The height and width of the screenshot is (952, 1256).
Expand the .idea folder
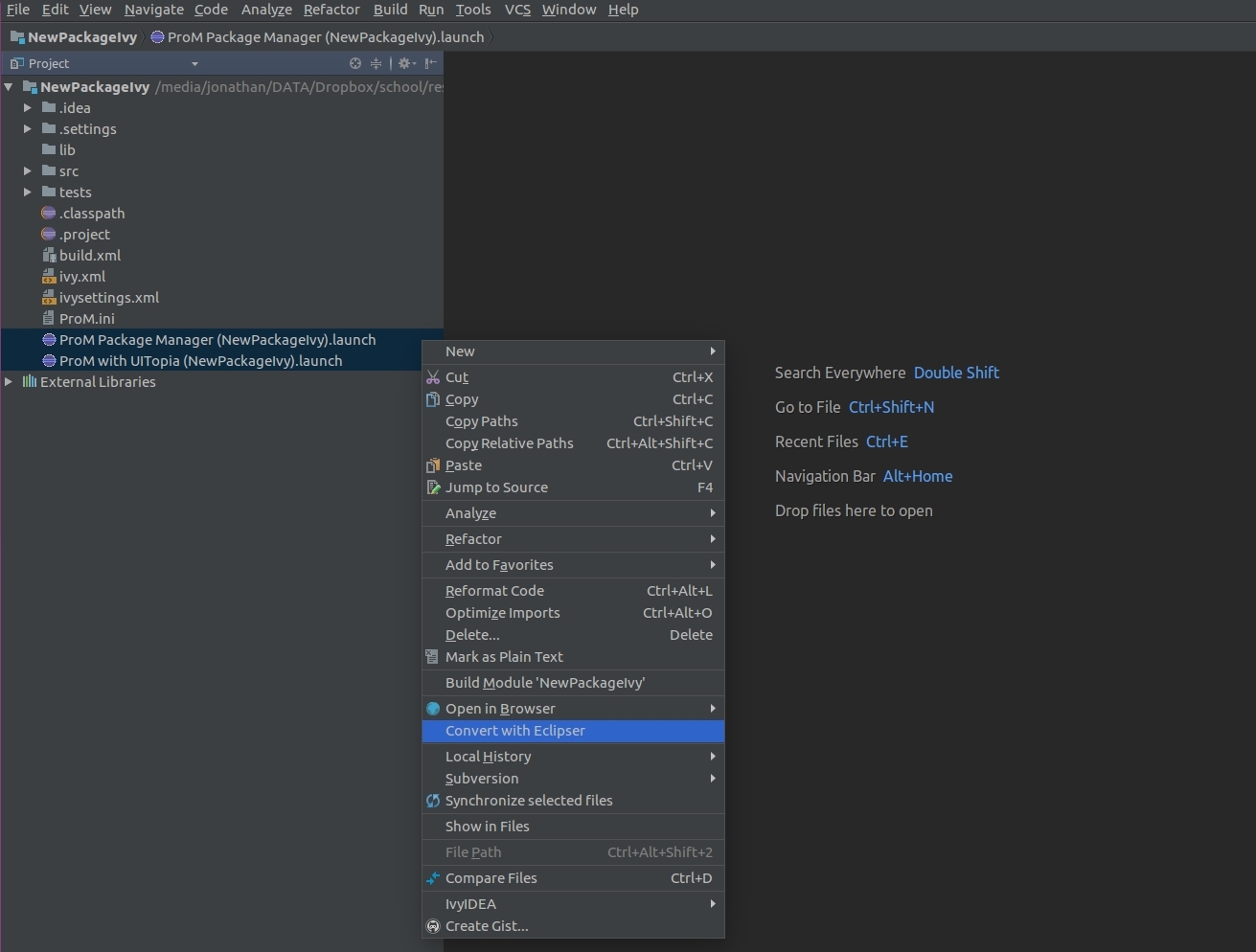(28, 107)
